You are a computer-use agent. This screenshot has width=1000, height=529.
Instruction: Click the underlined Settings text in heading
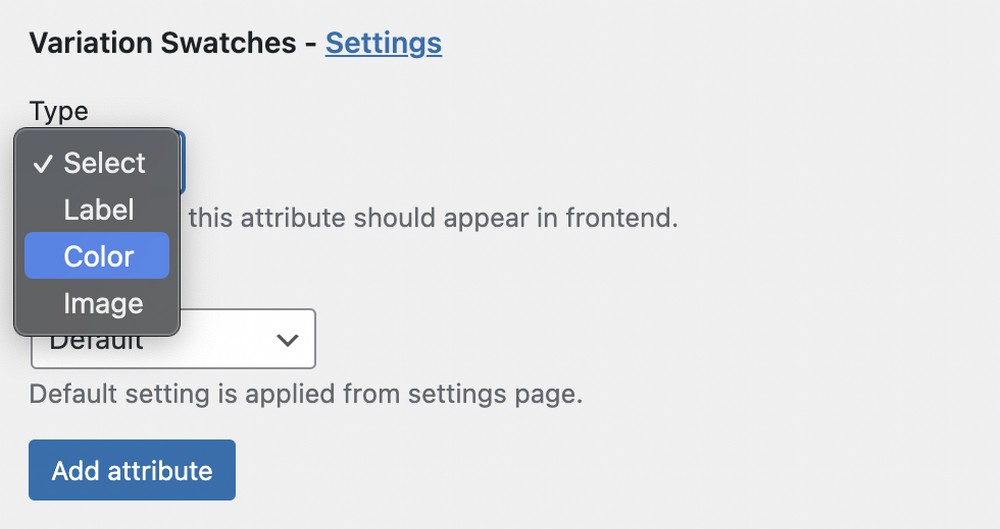coord(383,43)
